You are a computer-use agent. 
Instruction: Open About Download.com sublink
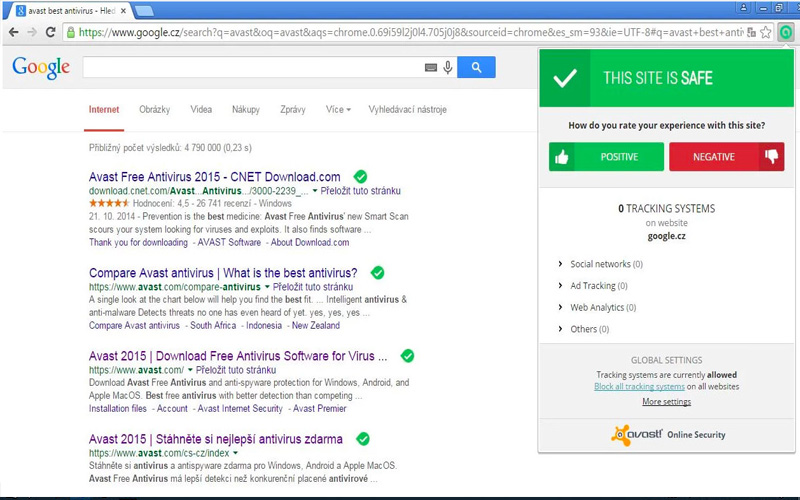(x=310, y=242)
